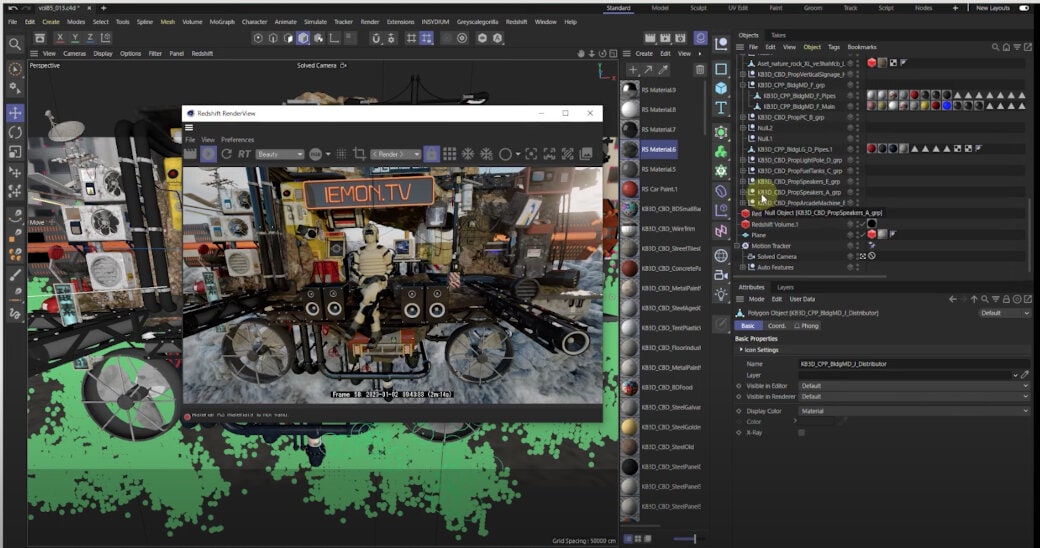
Task: Open the Visible in Editor dropdown
Action: 915,385
